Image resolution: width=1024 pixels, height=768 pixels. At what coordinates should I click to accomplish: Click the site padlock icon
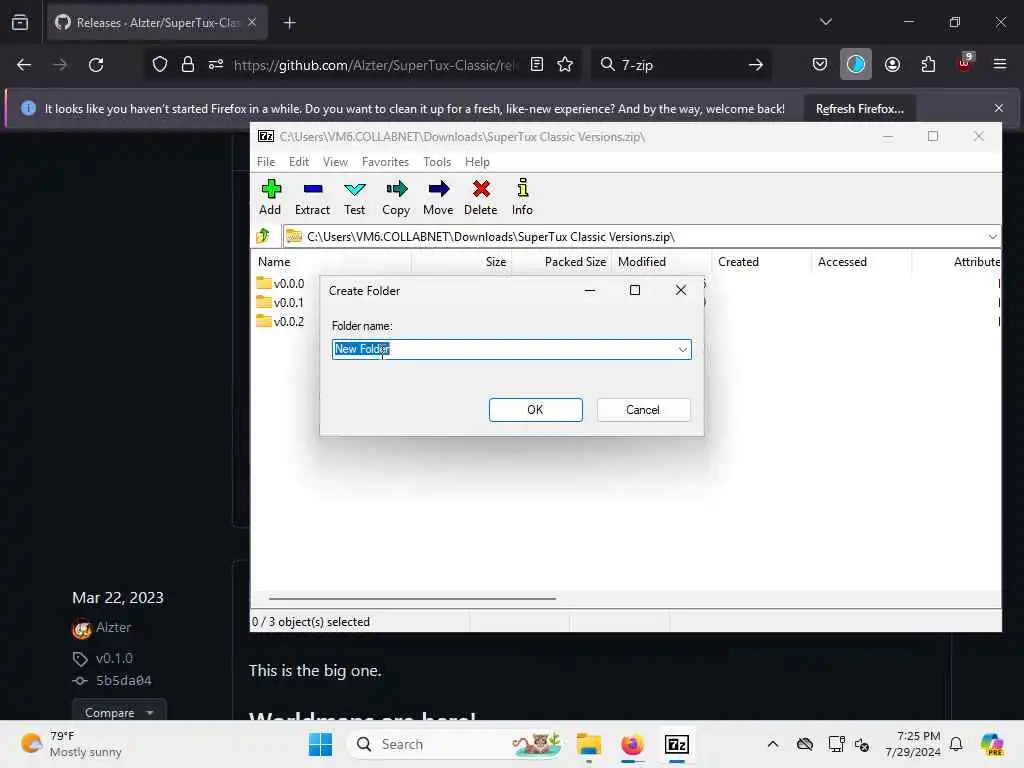click(x=187, y=65)
